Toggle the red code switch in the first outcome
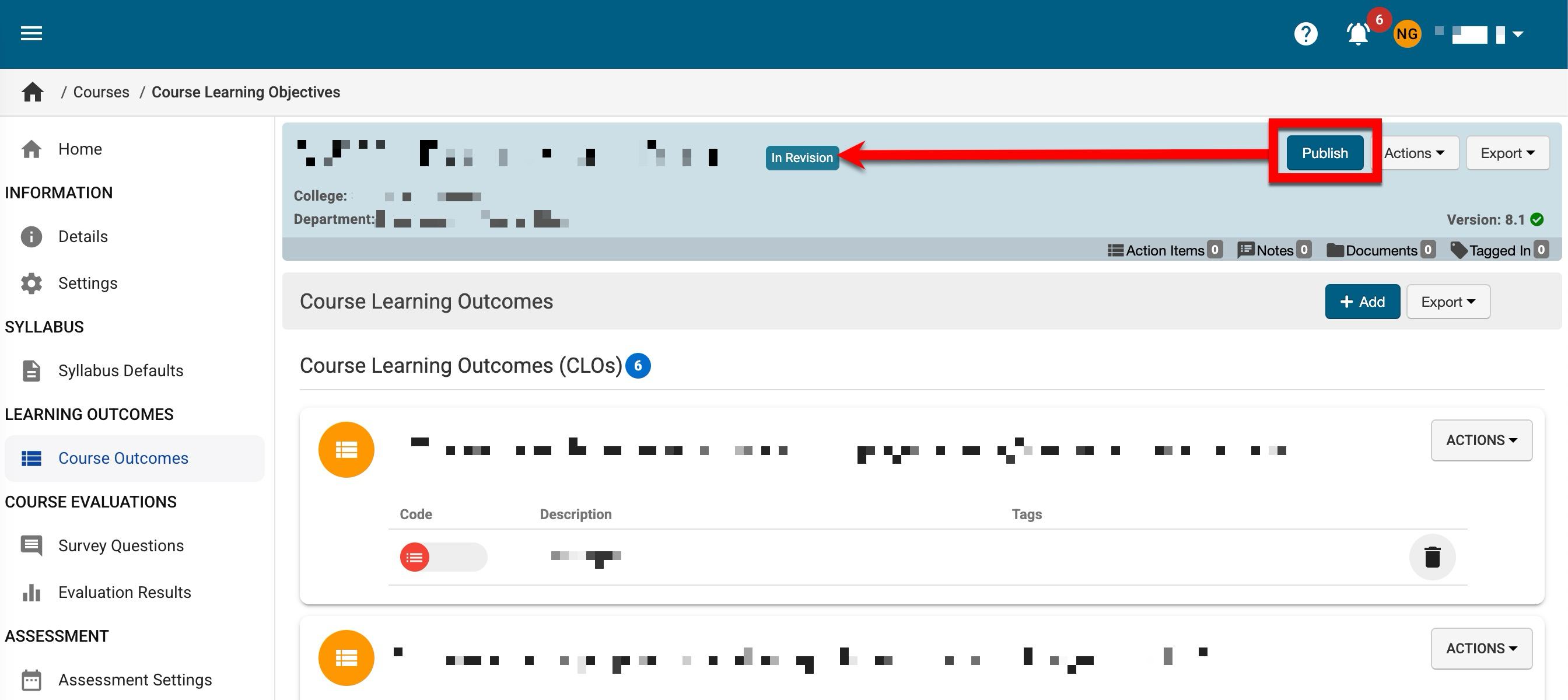 443,557
